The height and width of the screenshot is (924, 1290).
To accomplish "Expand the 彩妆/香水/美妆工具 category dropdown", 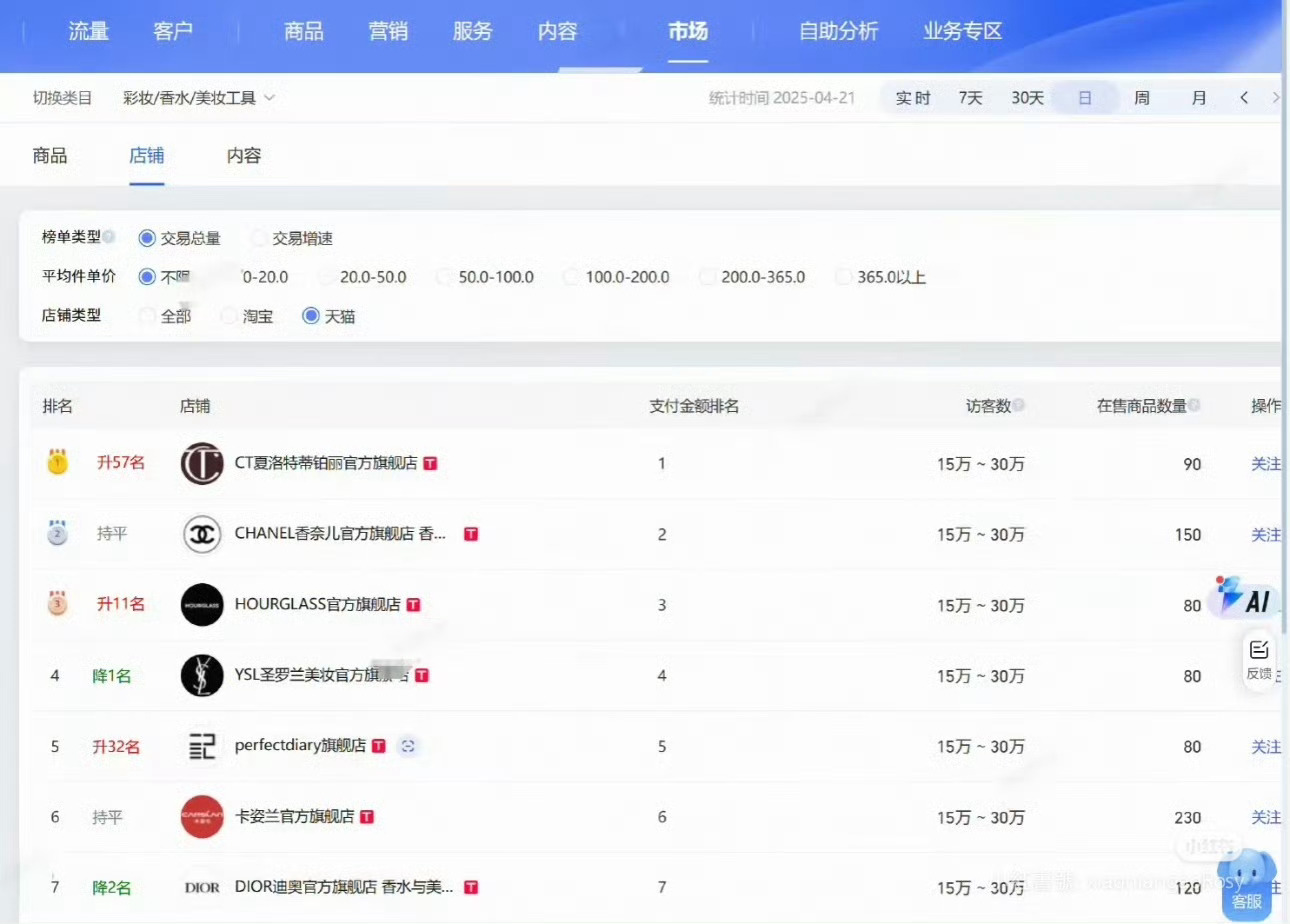I will coord(199,98).
